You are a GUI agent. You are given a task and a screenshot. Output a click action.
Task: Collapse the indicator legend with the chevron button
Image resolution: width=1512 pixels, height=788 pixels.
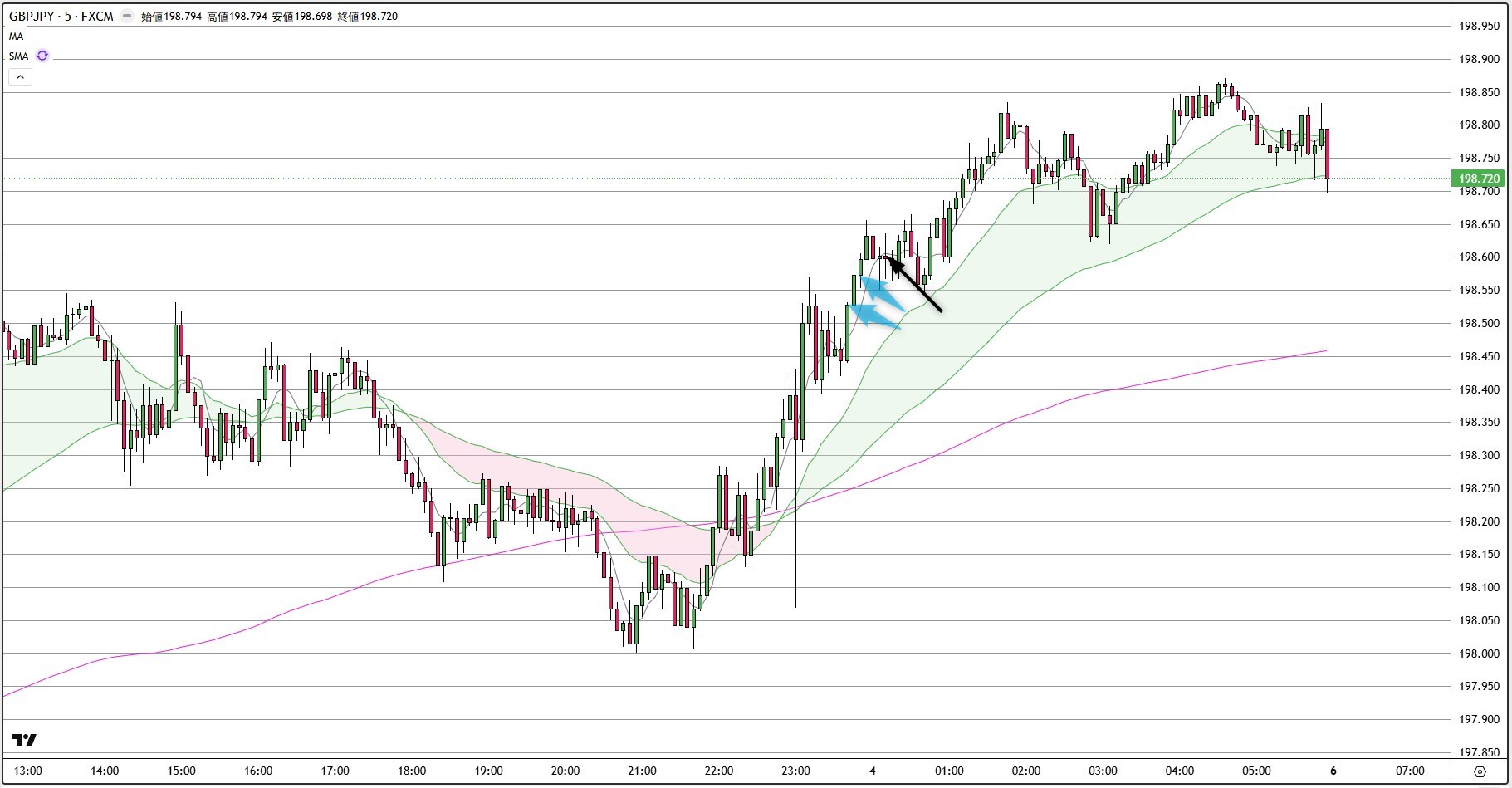(20, 76)
